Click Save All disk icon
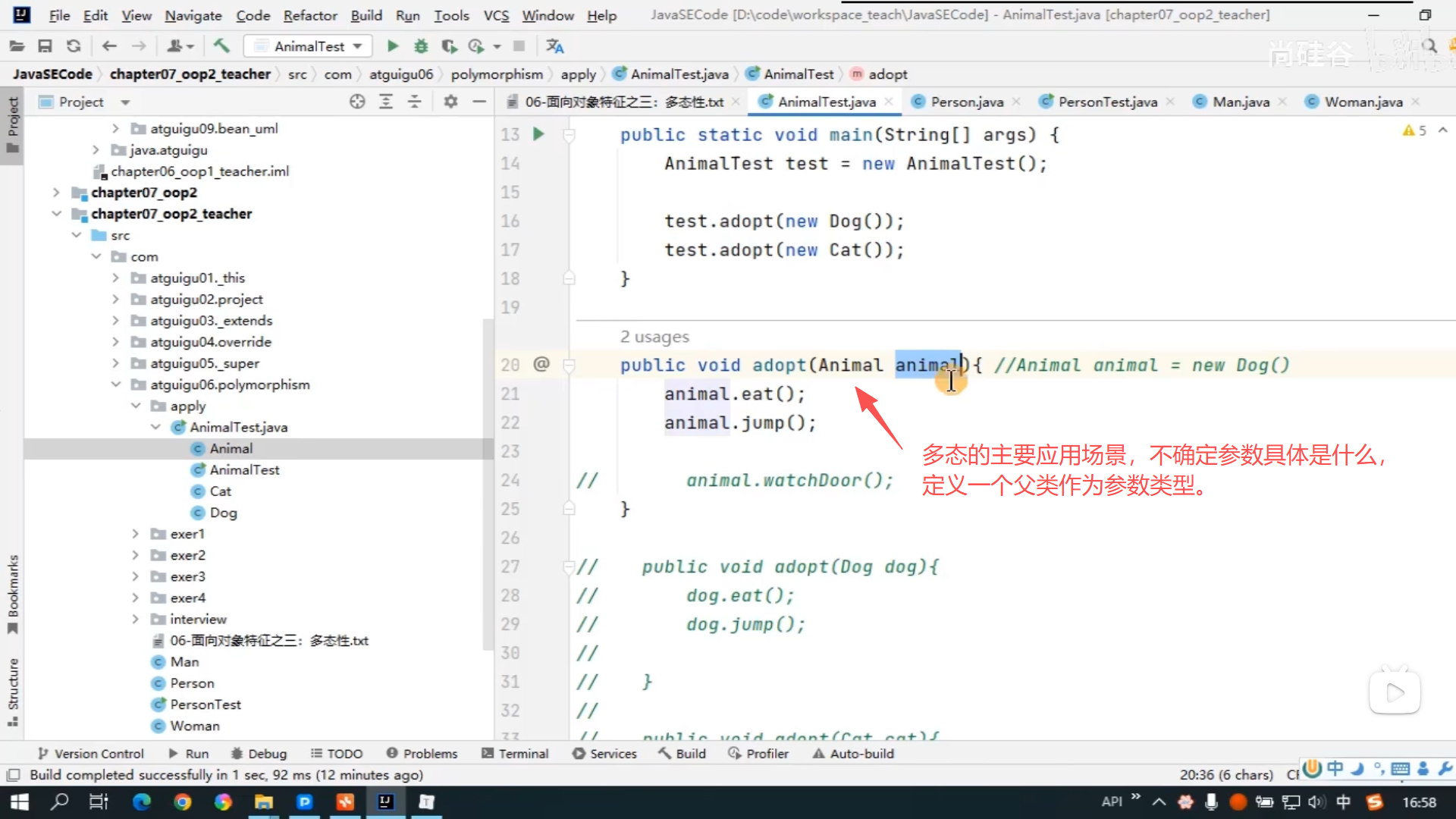The height and width of the screenshot is (819, 1456). pos(45,46)
